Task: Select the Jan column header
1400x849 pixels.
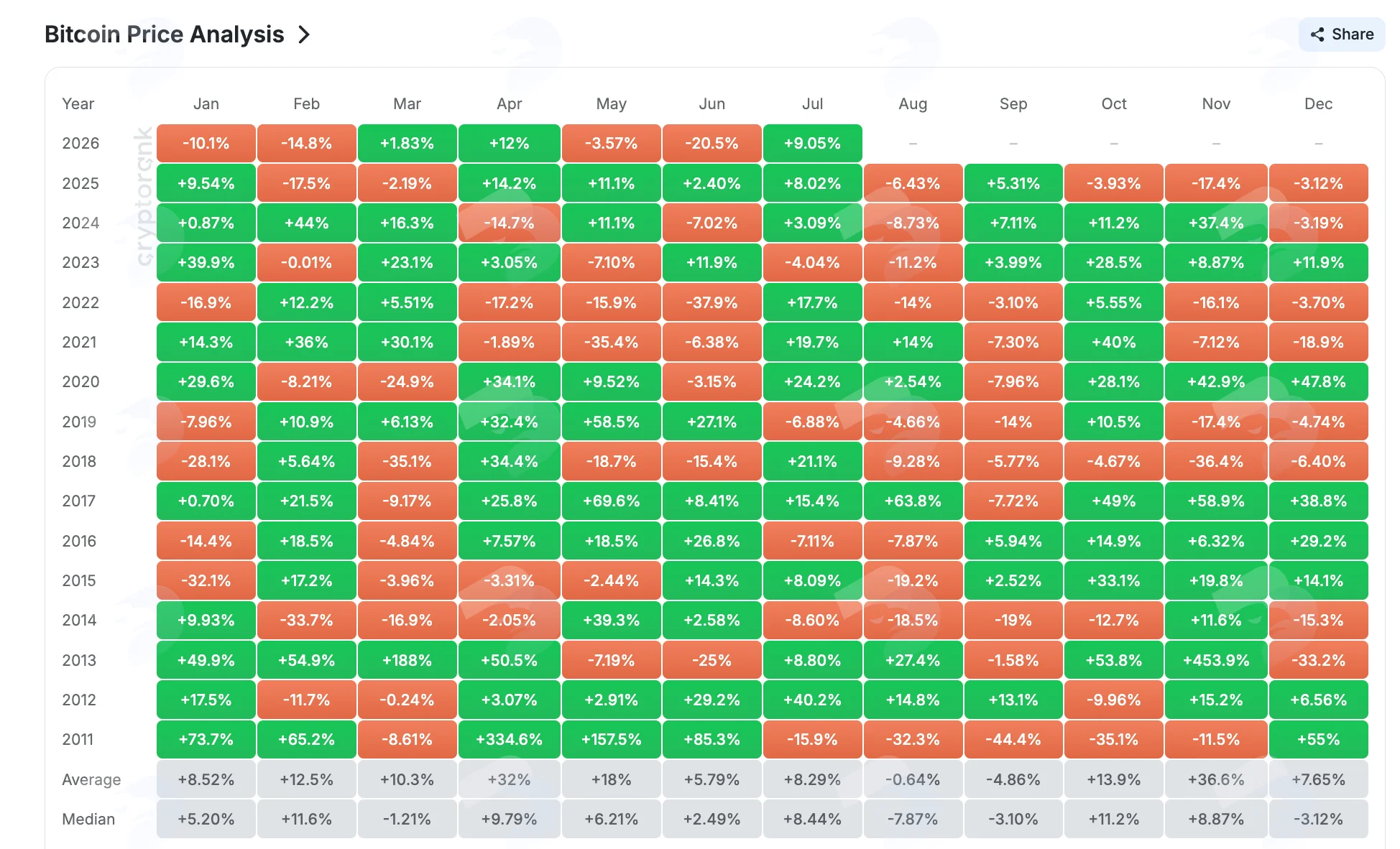Action: coord(206,103)
